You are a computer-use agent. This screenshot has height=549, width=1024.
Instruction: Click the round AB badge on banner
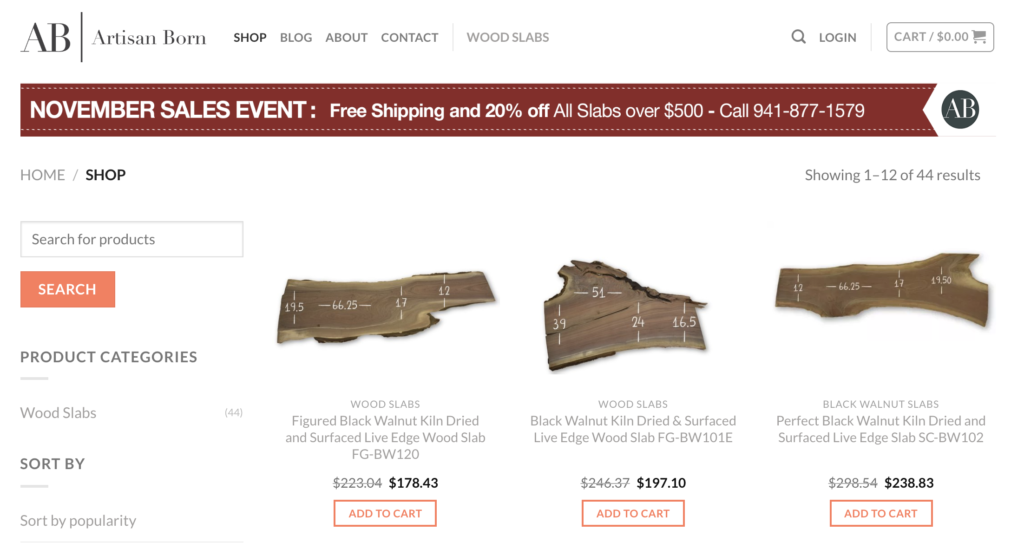(x=960, y=110)
